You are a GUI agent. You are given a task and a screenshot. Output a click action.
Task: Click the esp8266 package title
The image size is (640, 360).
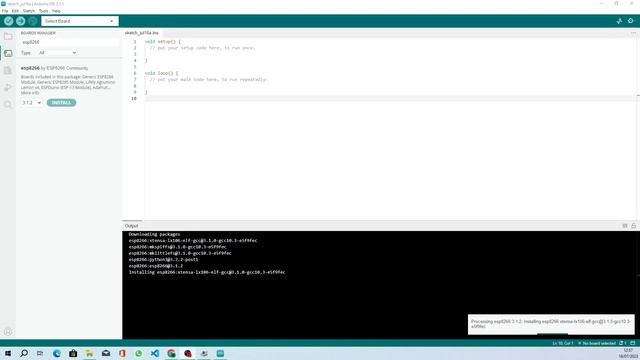click(x=30, y=68)
